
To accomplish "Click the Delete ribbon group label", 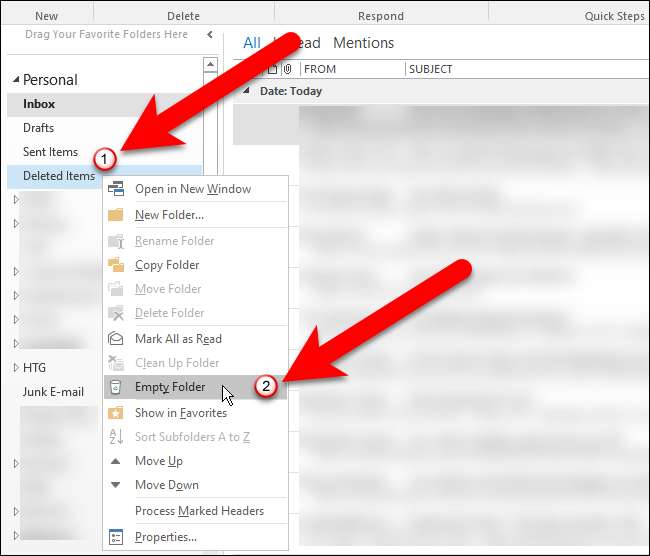I will [183, 16].
